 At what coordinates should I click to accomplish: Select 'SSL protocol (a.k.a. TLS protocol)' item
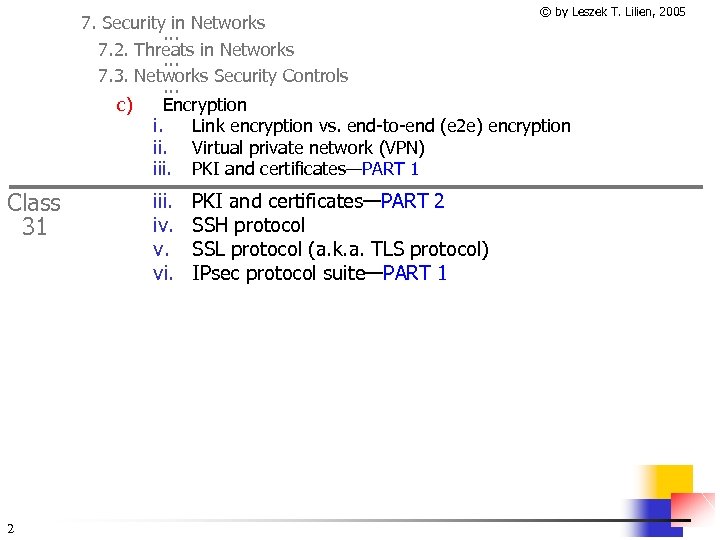point(340,249)
